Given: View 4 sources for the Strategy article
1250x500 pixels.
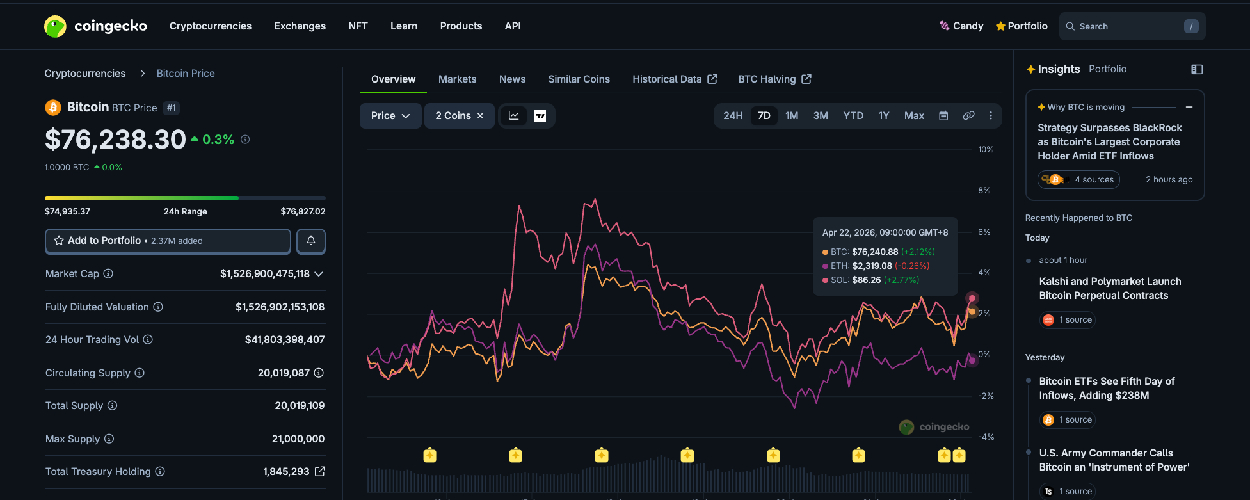Looking at the screenshot, I should click(1078, 179).
